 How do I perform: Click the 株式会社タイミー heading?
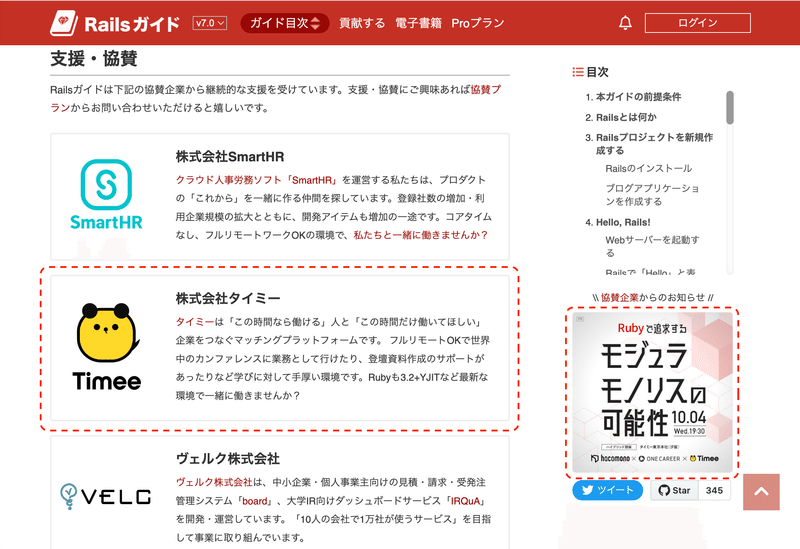coord(228,298)
